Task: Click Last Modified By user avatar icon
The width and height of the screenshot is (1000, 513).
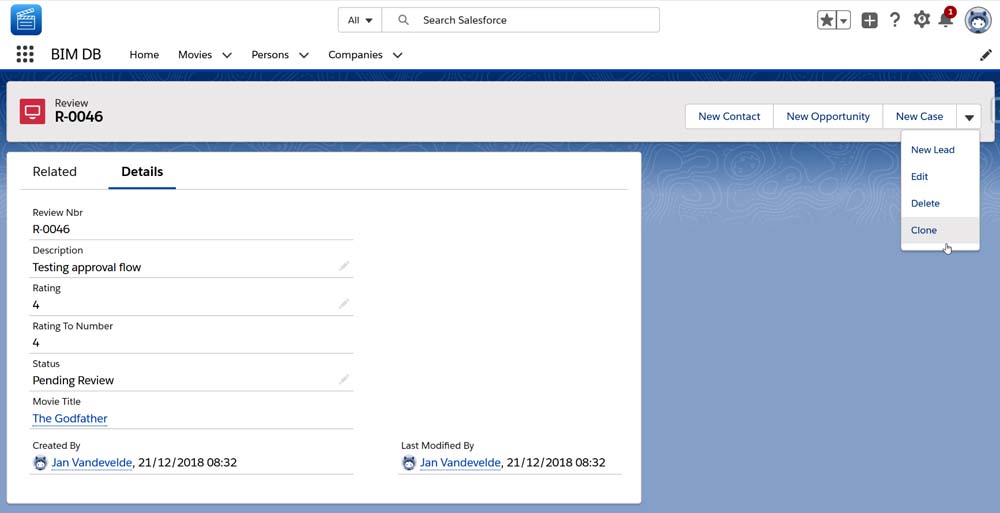Action: tap(409, 463)
